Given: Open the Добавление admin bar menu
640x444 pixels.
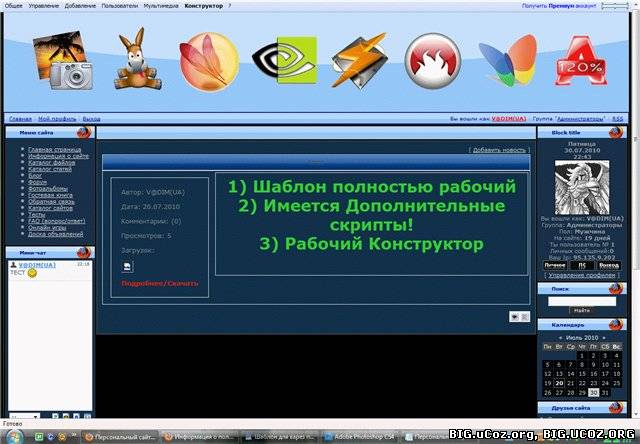Looking at the screenshot, I should pyautogui.click(x=80, y=6).
